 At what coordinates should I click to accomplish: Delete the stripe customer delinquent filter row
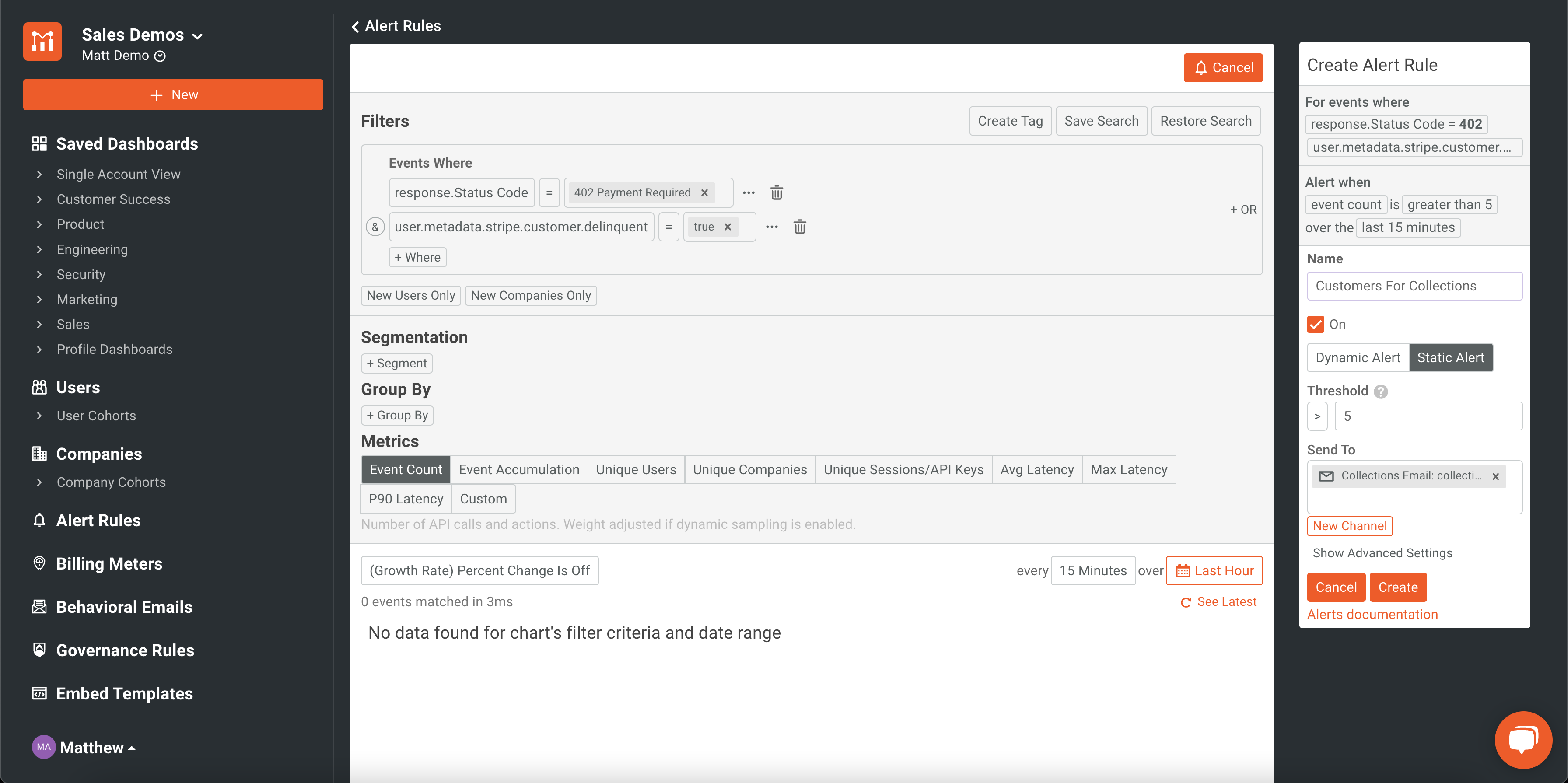[x=800, y=227]
